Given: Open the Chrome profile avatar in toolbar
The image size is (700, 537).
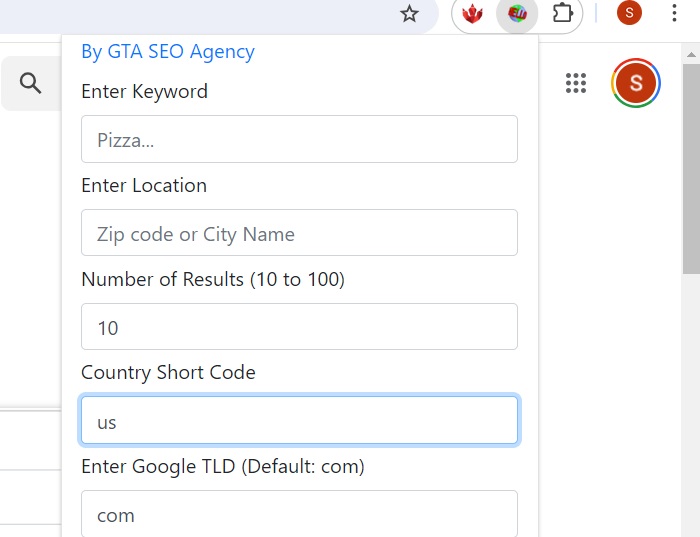Looking at the screenshot, I should click(x=629, y=13).
